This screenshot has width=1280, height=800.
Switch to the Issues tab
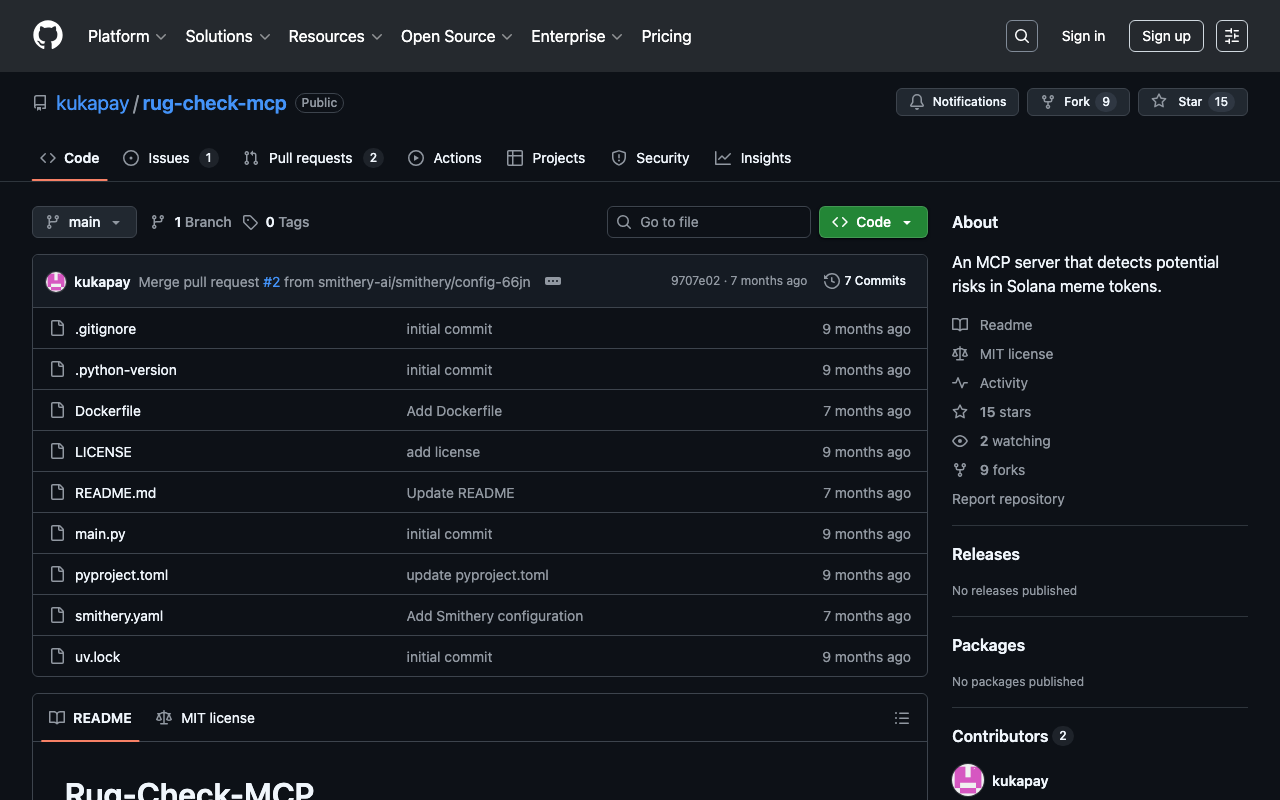169,158
